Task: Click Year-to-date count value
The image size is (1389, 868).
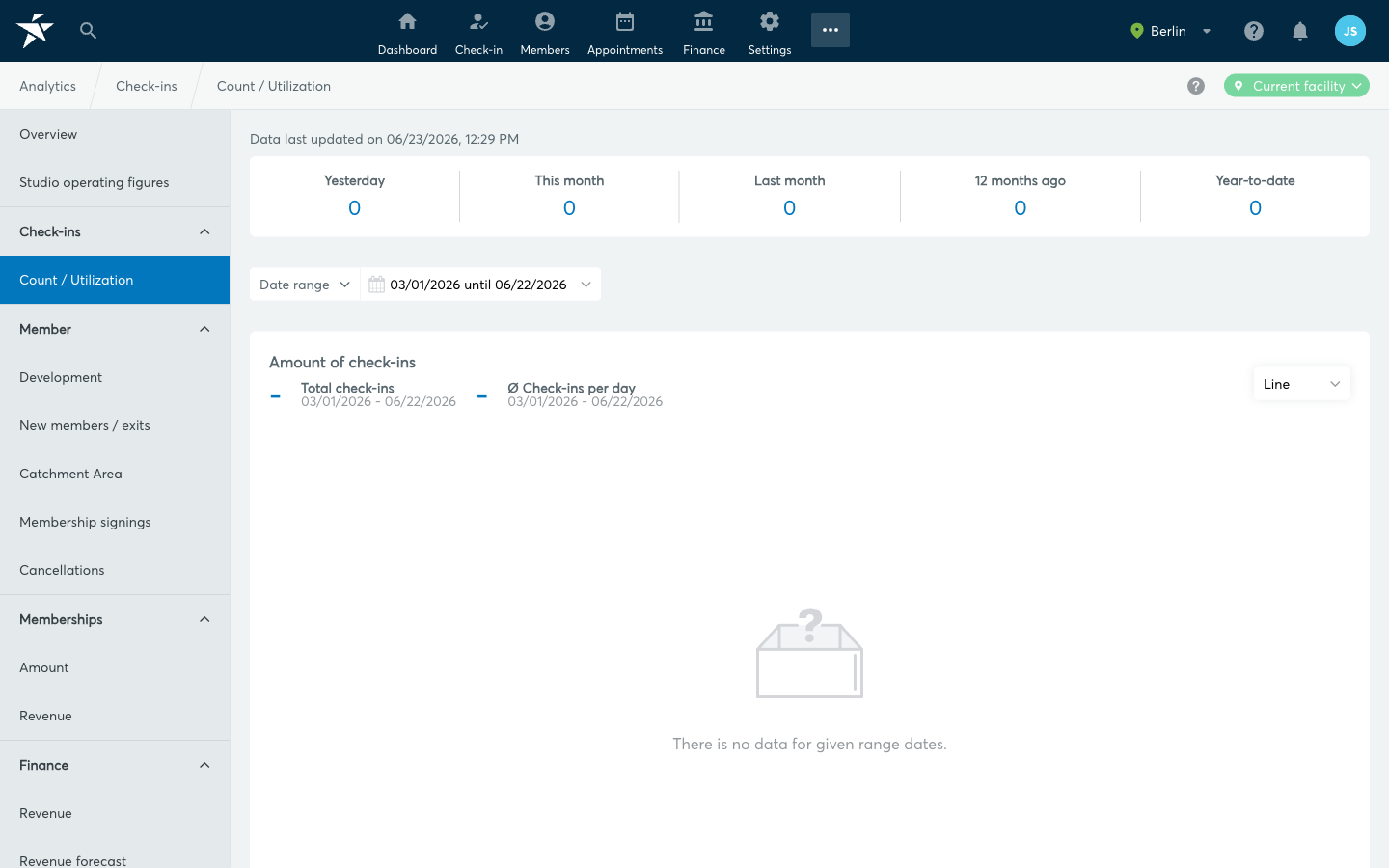Action: point(1255,208)
